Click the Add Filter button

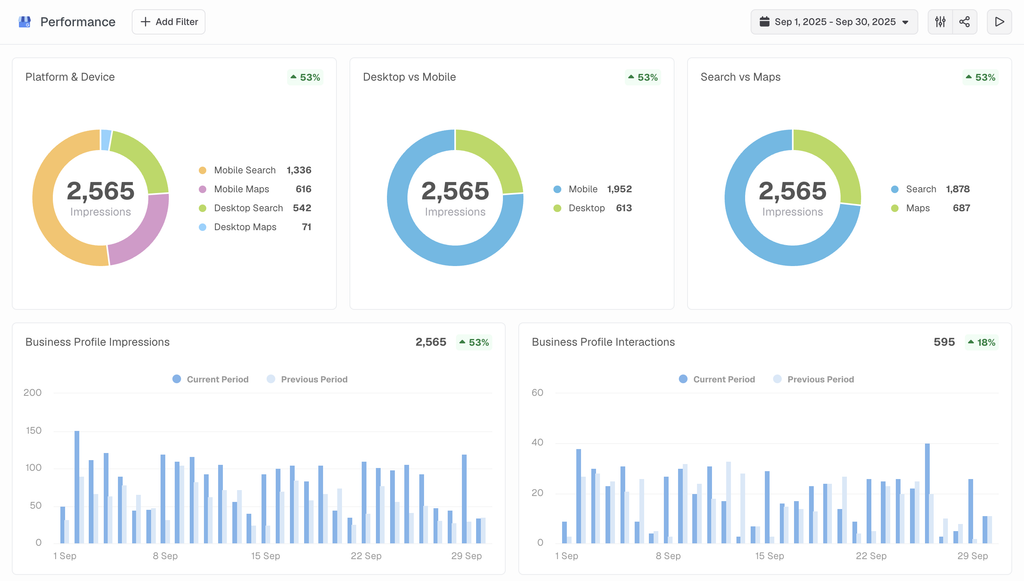(x=168, y=22)
